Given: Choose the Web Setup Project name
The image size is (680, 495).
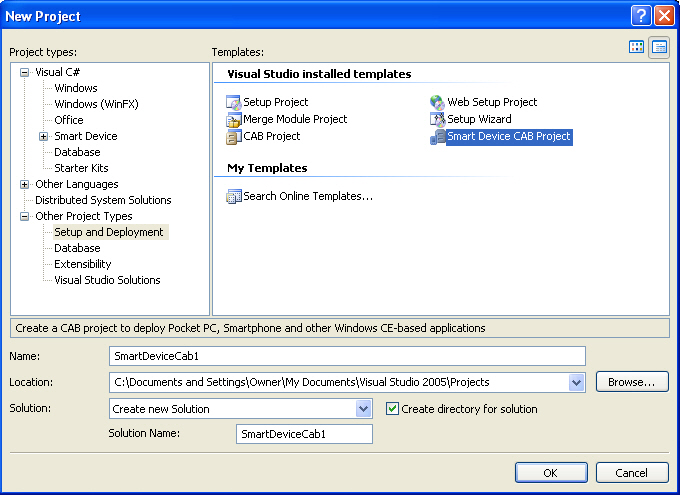Looking at the screenshot, I should (x=492, y=102).
